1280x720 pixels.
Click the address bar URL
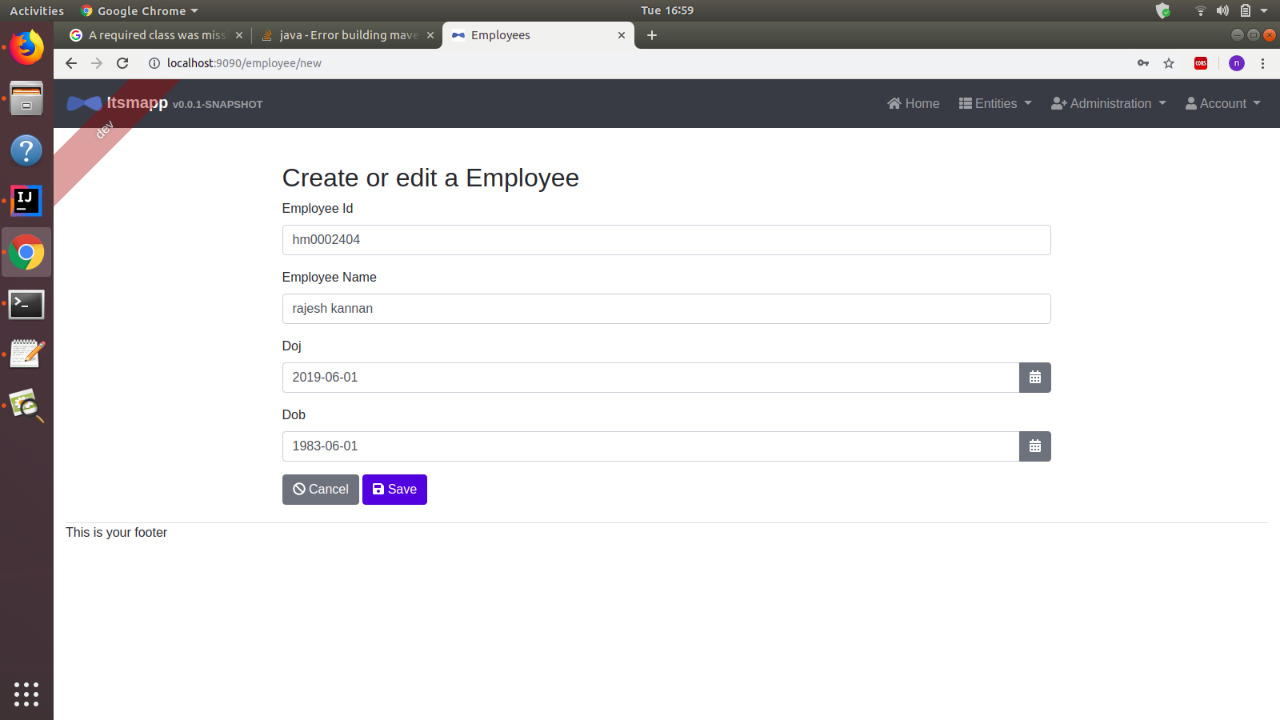[x=244, y=63]
